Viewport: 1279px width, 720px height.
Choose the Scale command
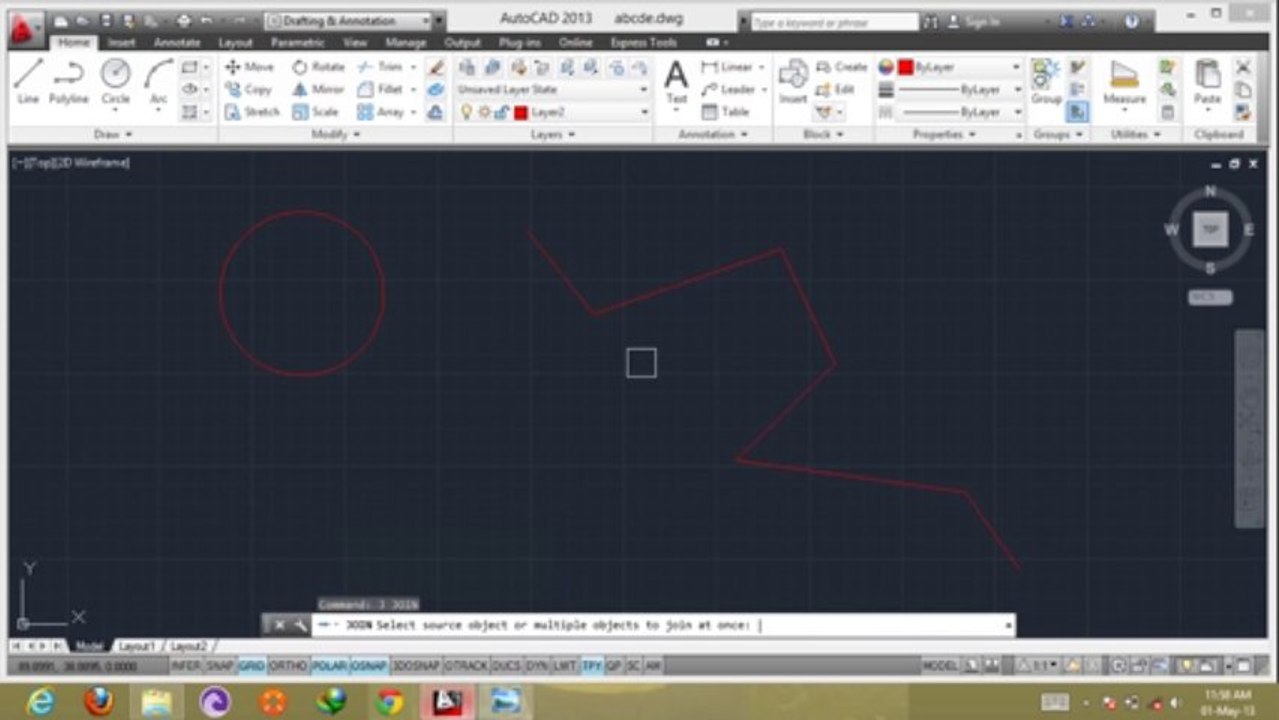tap(315, 112)
